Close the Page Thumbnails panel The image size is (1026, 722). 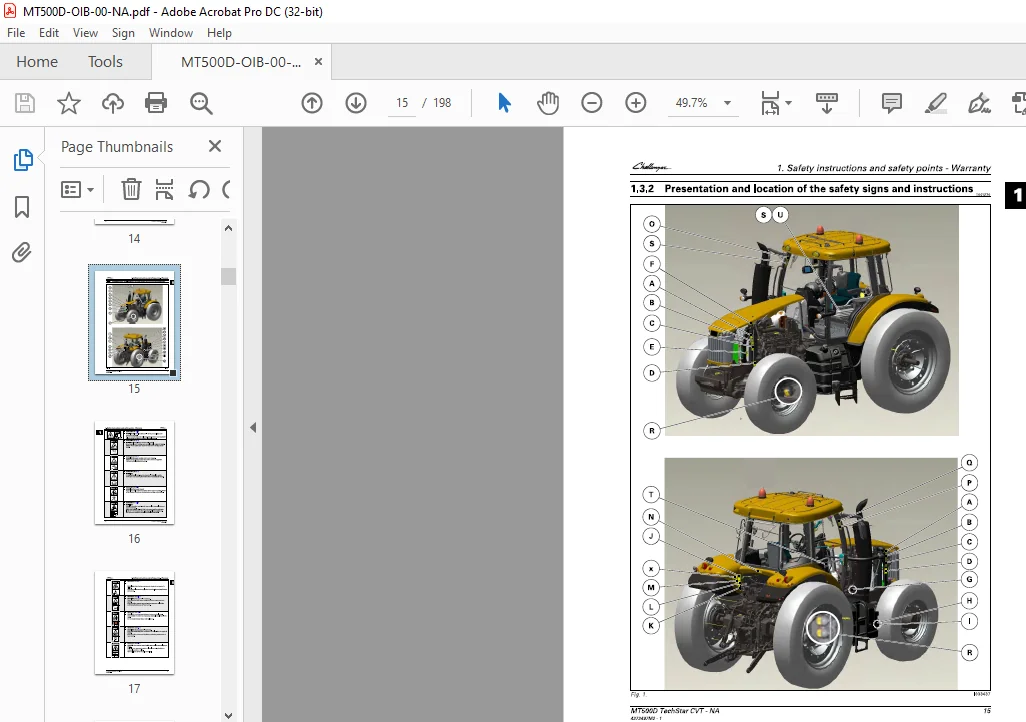coord(215,146)
